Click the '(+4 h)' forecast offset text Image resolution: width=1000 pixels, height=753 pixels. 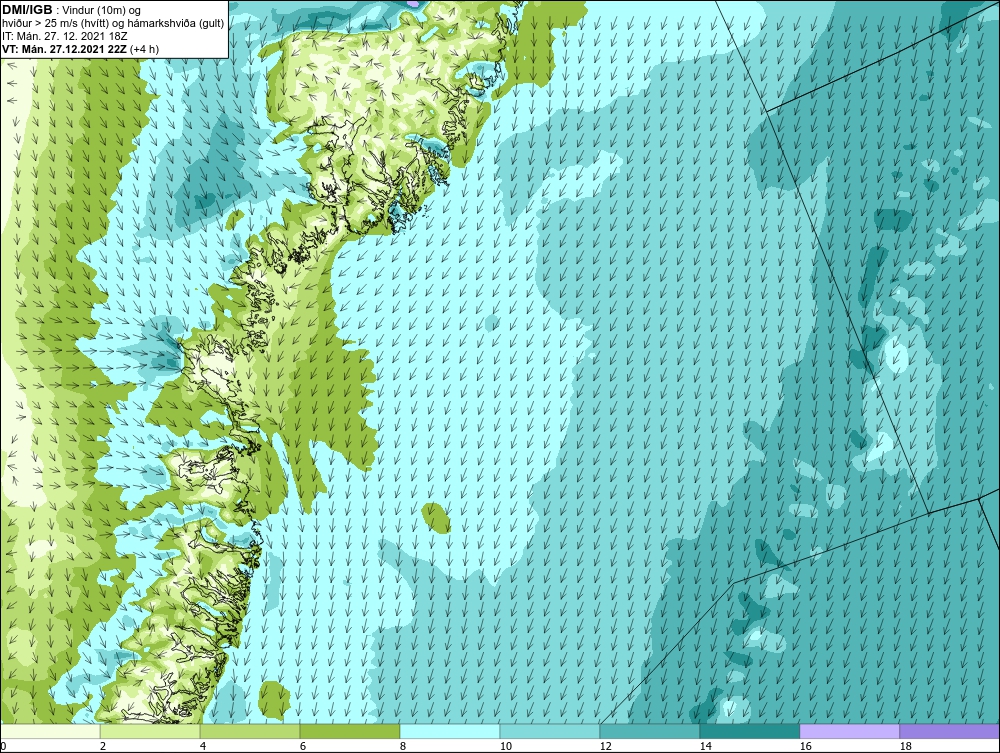[x=144, y=49]
